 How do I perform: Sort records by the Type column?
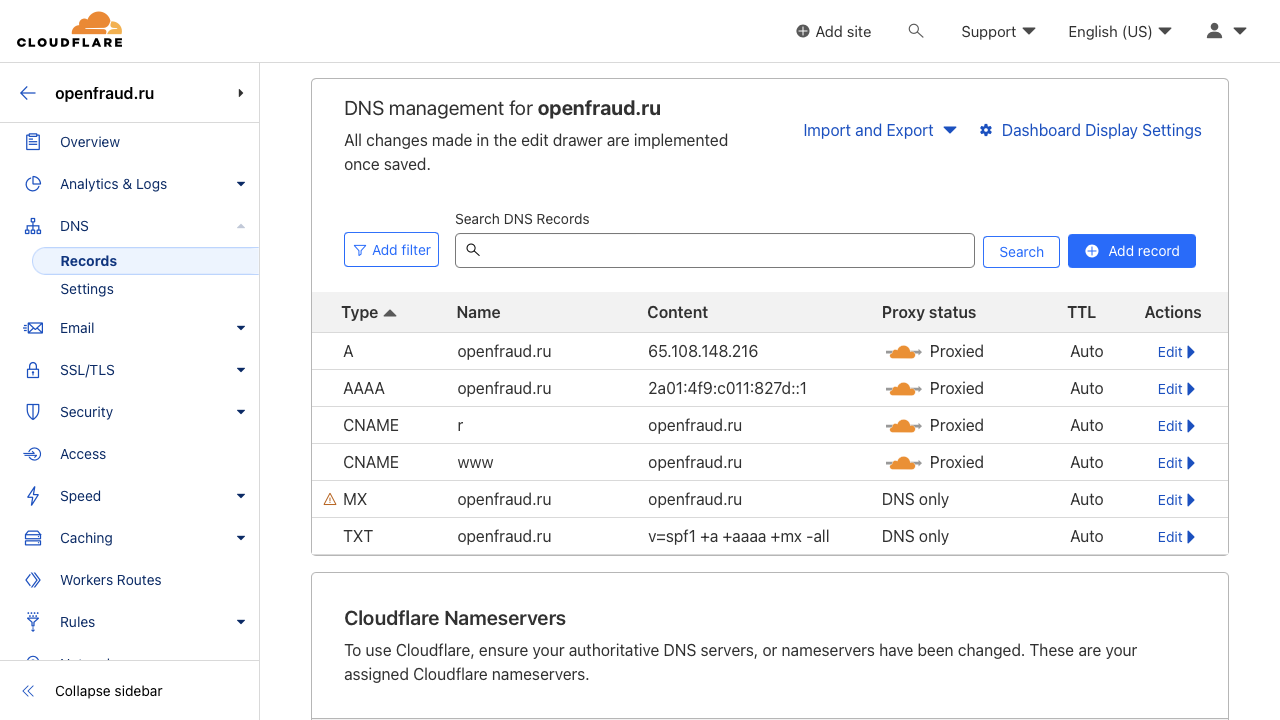[x=368, y=312]
